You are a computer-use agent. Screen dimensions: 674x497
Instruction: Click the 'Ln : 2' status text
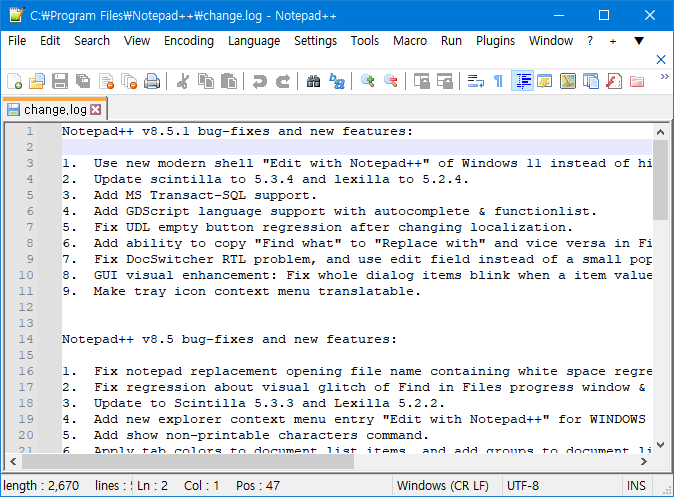pyautogui.click(x=152, y=486)
